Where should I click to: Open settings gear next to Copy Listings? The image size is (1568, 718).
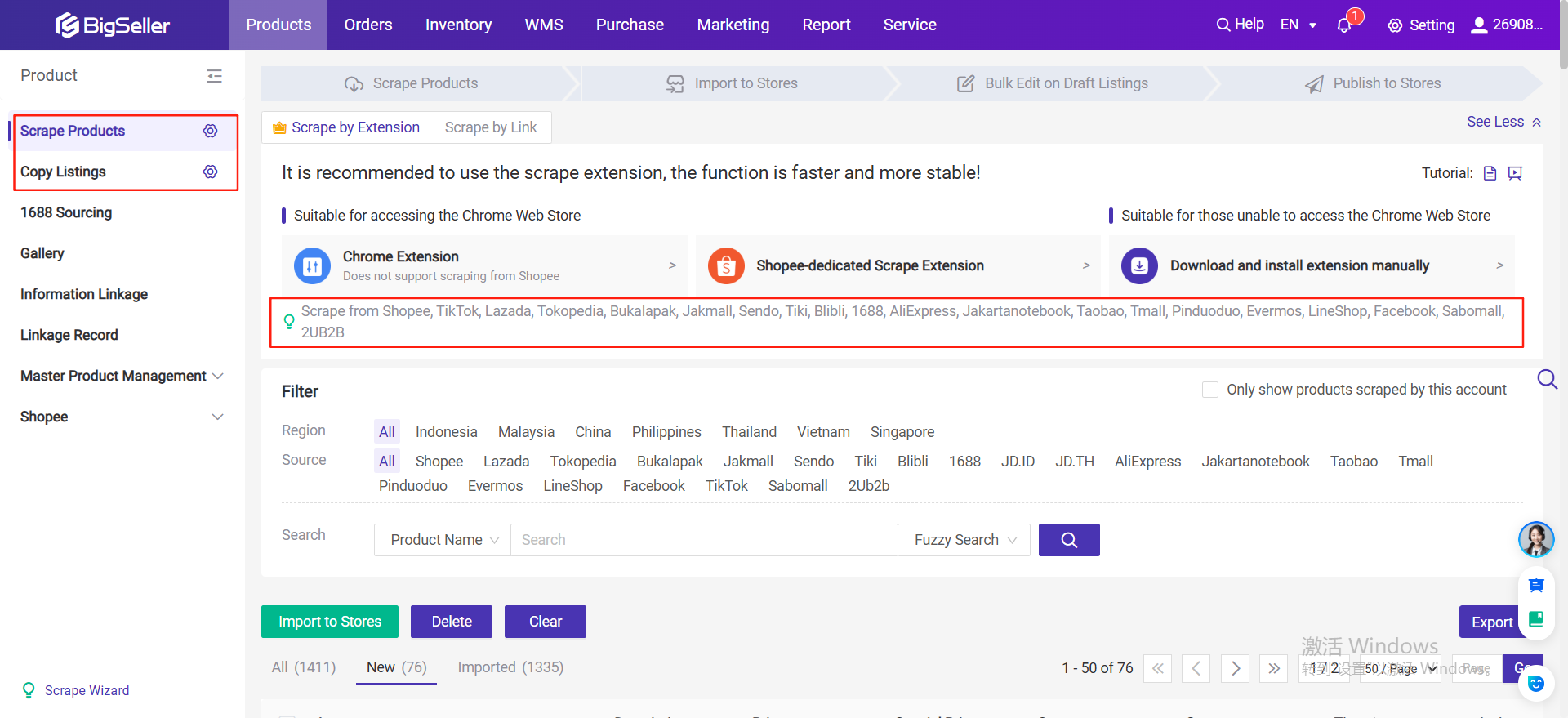210,172
